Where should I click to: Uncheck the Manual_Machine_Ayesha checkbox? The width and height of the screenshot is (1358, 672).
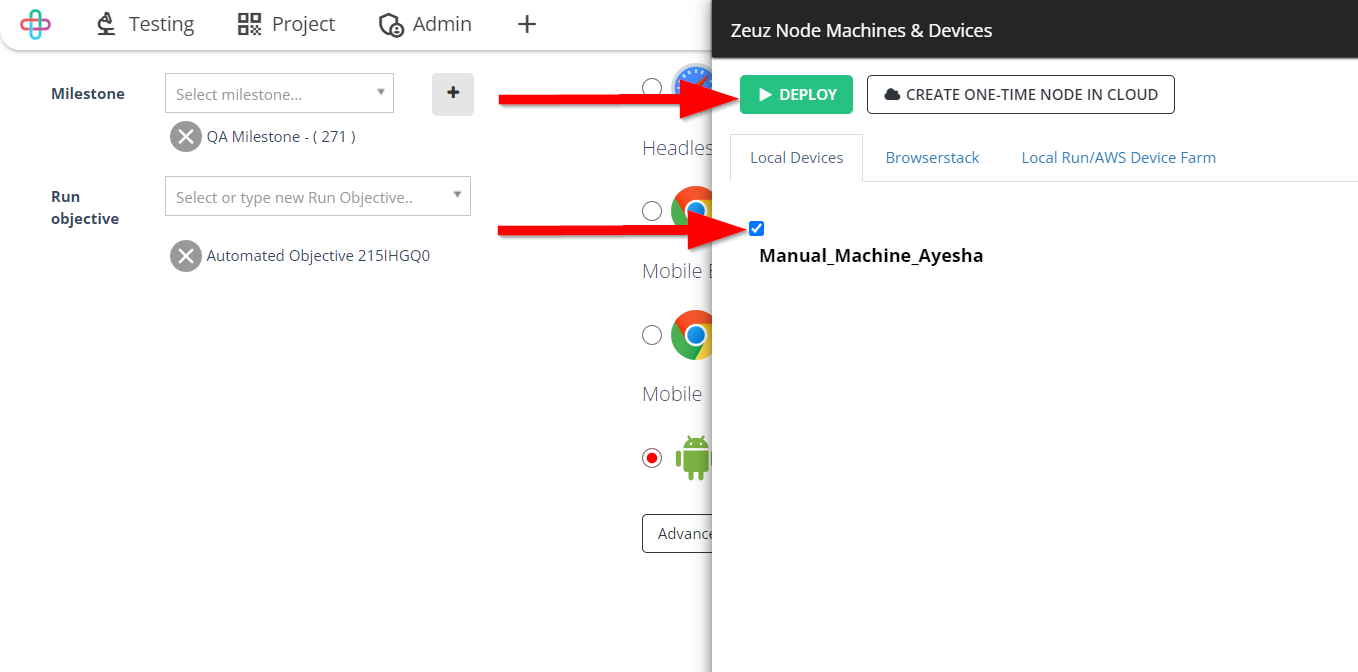[x=757, y=229]
